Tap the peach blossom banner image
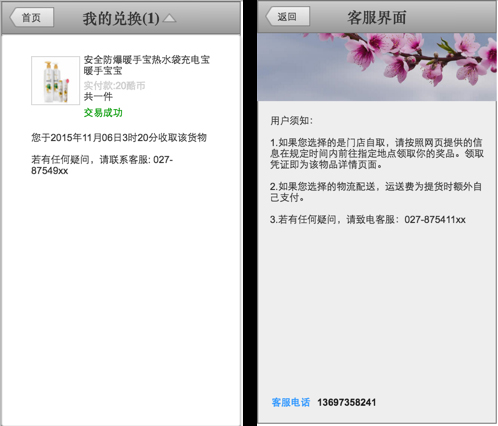Image resolution: width=498 pixels, height=426 pixels. click(377, 67)
